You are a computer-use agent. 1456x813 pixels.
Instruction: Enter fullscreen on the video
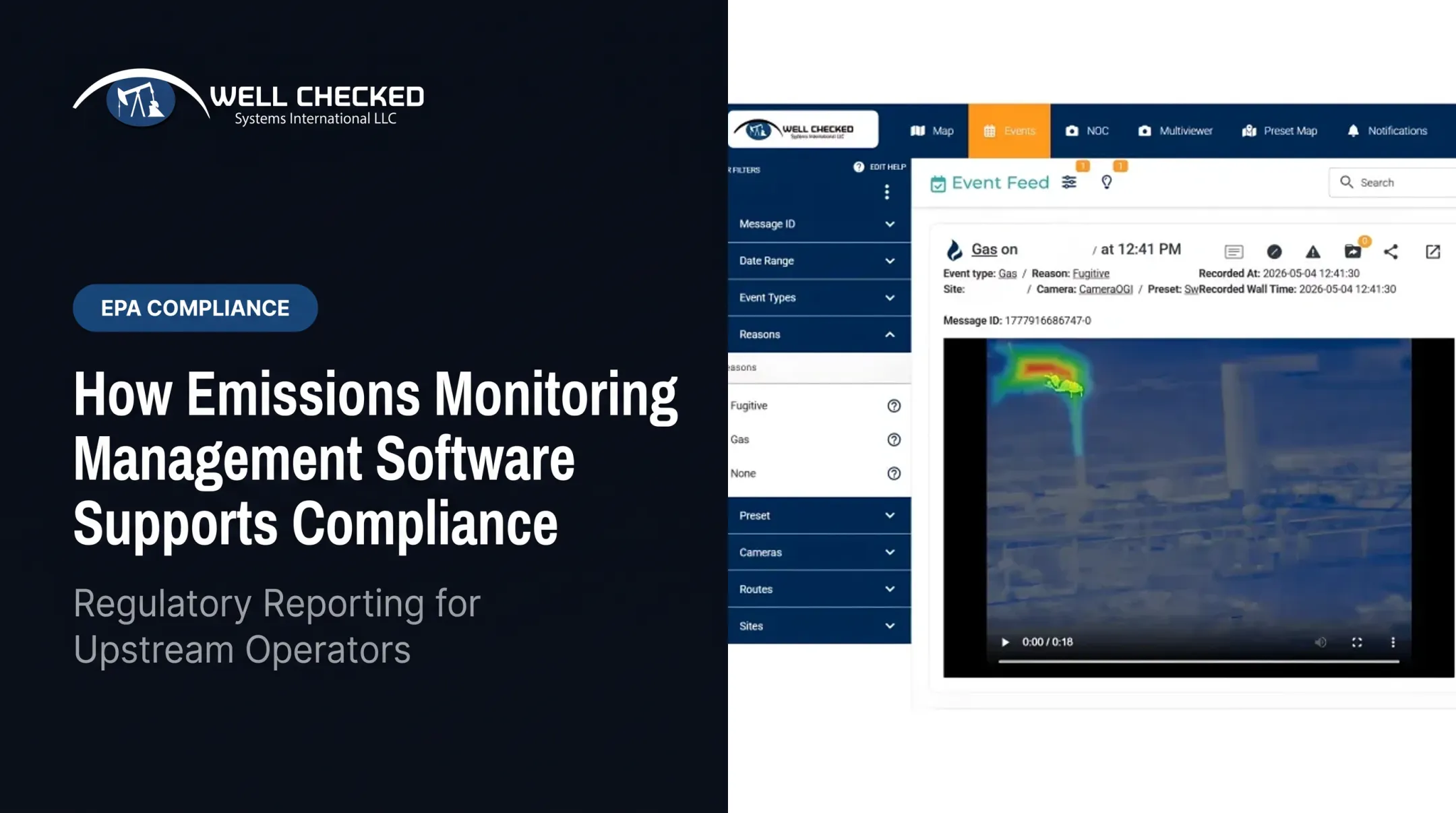1357,642
